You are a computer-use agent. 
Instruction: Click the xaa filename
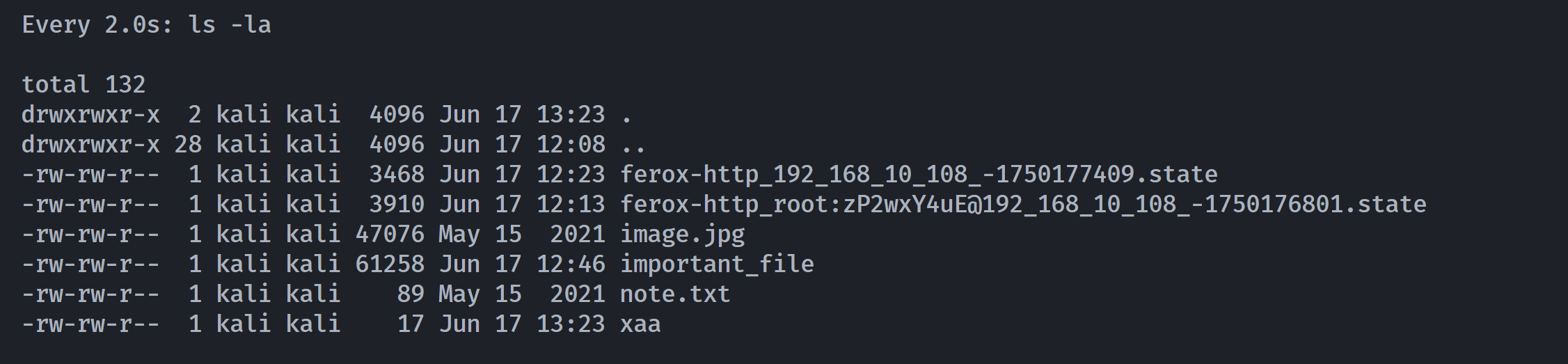pos(640,324)
